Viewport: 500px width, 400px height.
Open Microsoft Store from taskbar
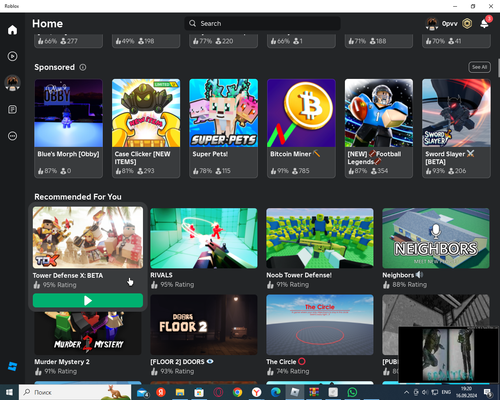pyautogui.click(x=199, y=392)
